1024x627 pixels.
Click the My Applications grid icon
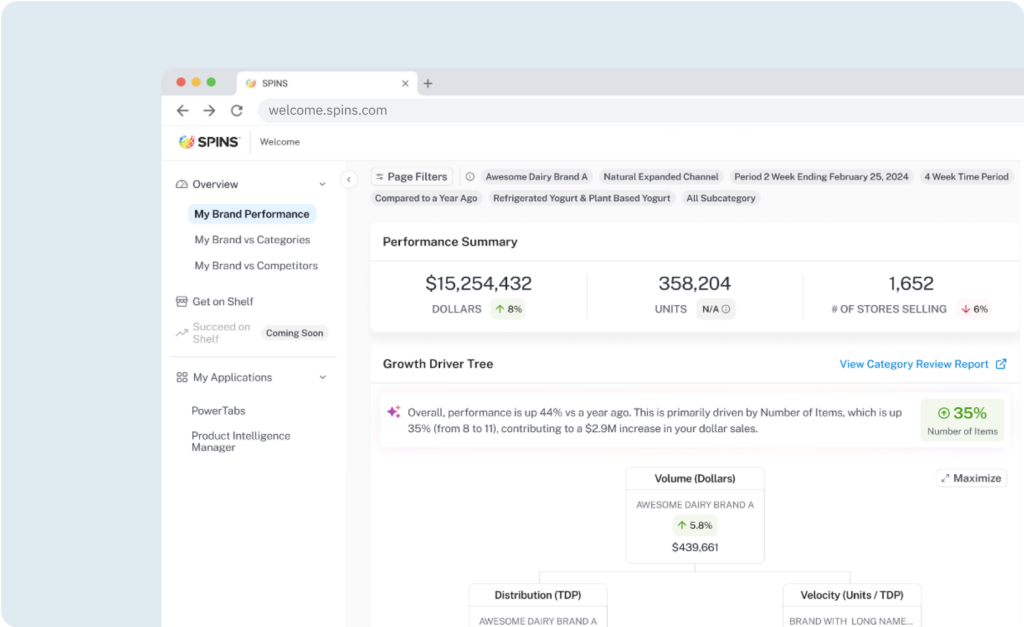pos(182,378)
